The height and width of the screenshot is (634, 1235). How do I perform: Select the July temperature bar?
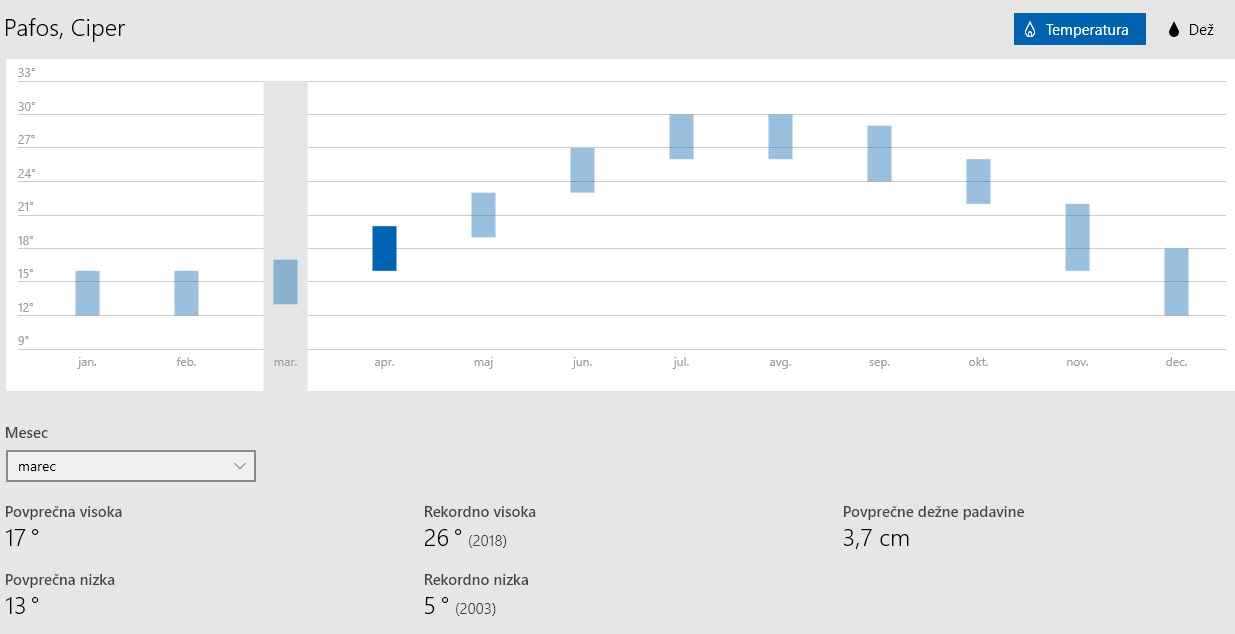tap(681, 137)
